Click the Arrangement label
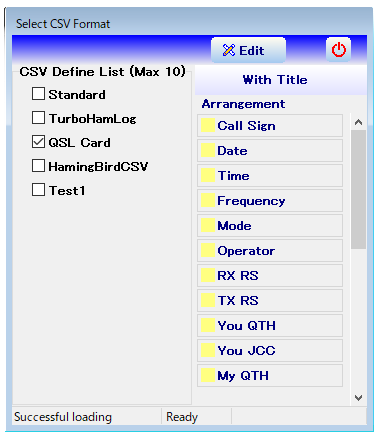379x437 pixels. [243, 104]
